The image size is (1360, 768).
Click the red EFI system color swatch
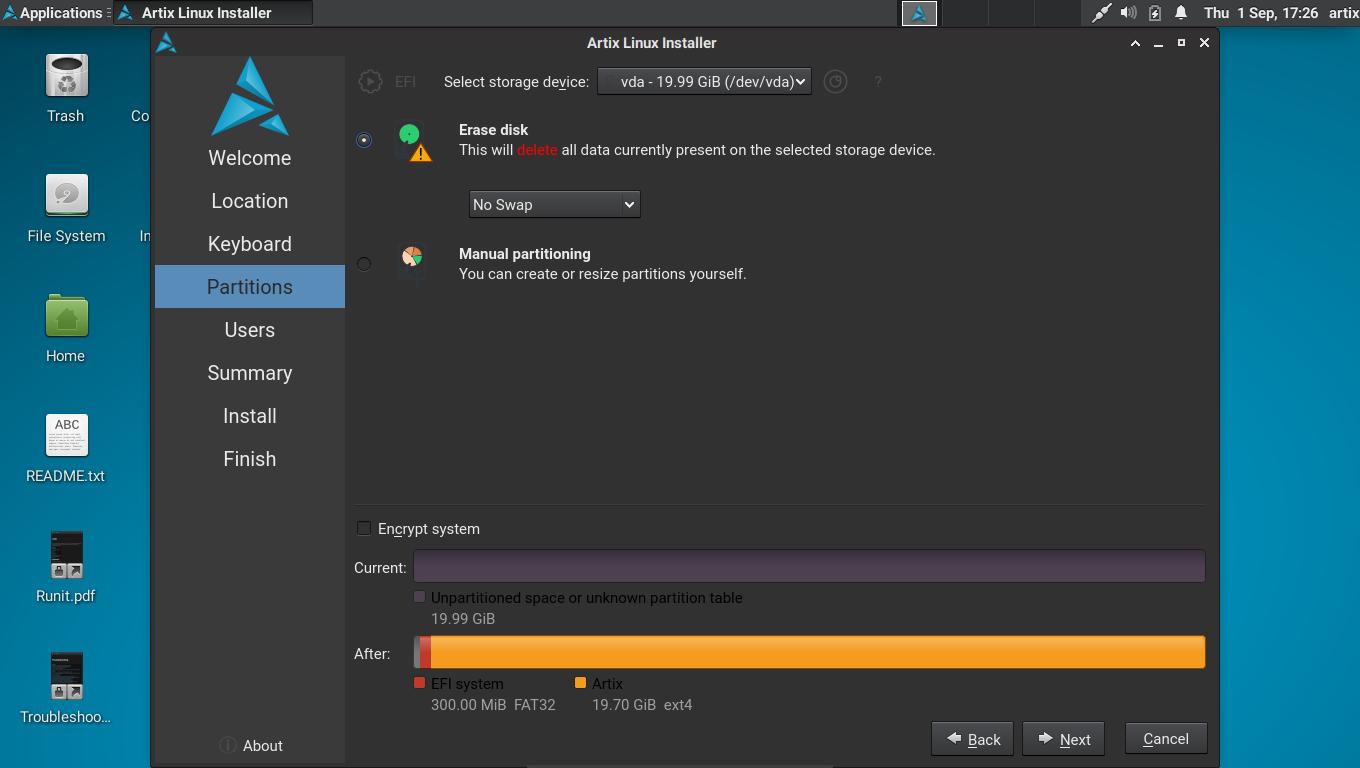pyautogui.click(x=420, y=683)
